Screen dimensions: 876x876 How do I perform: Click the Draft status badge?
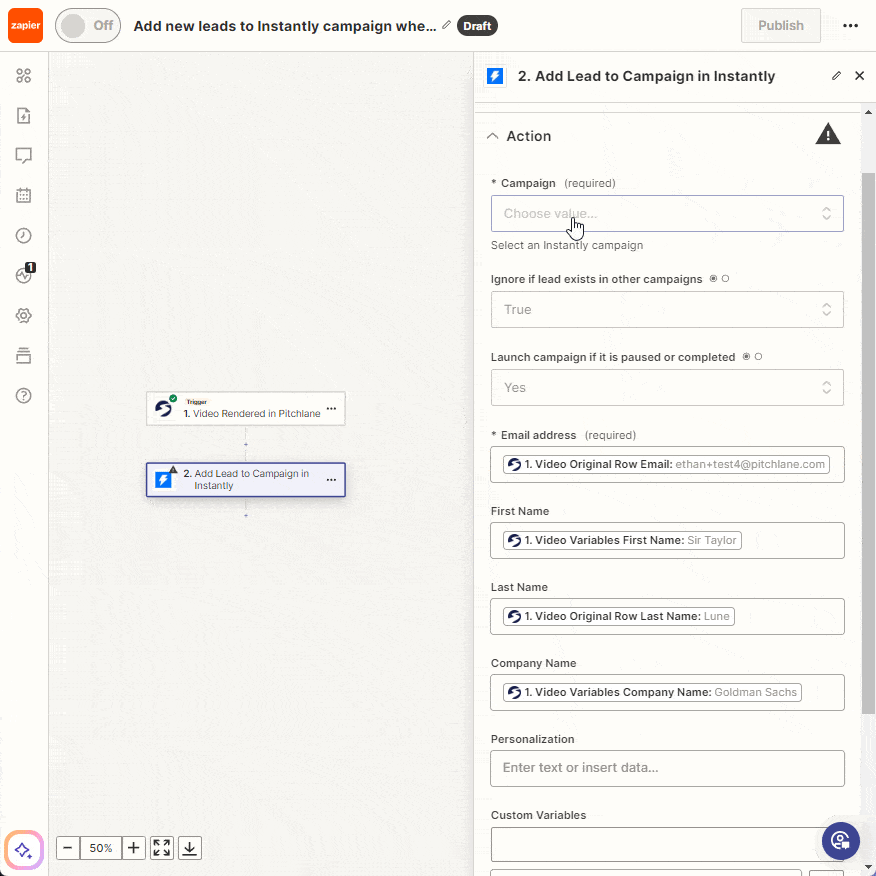(x=477, y=26)
